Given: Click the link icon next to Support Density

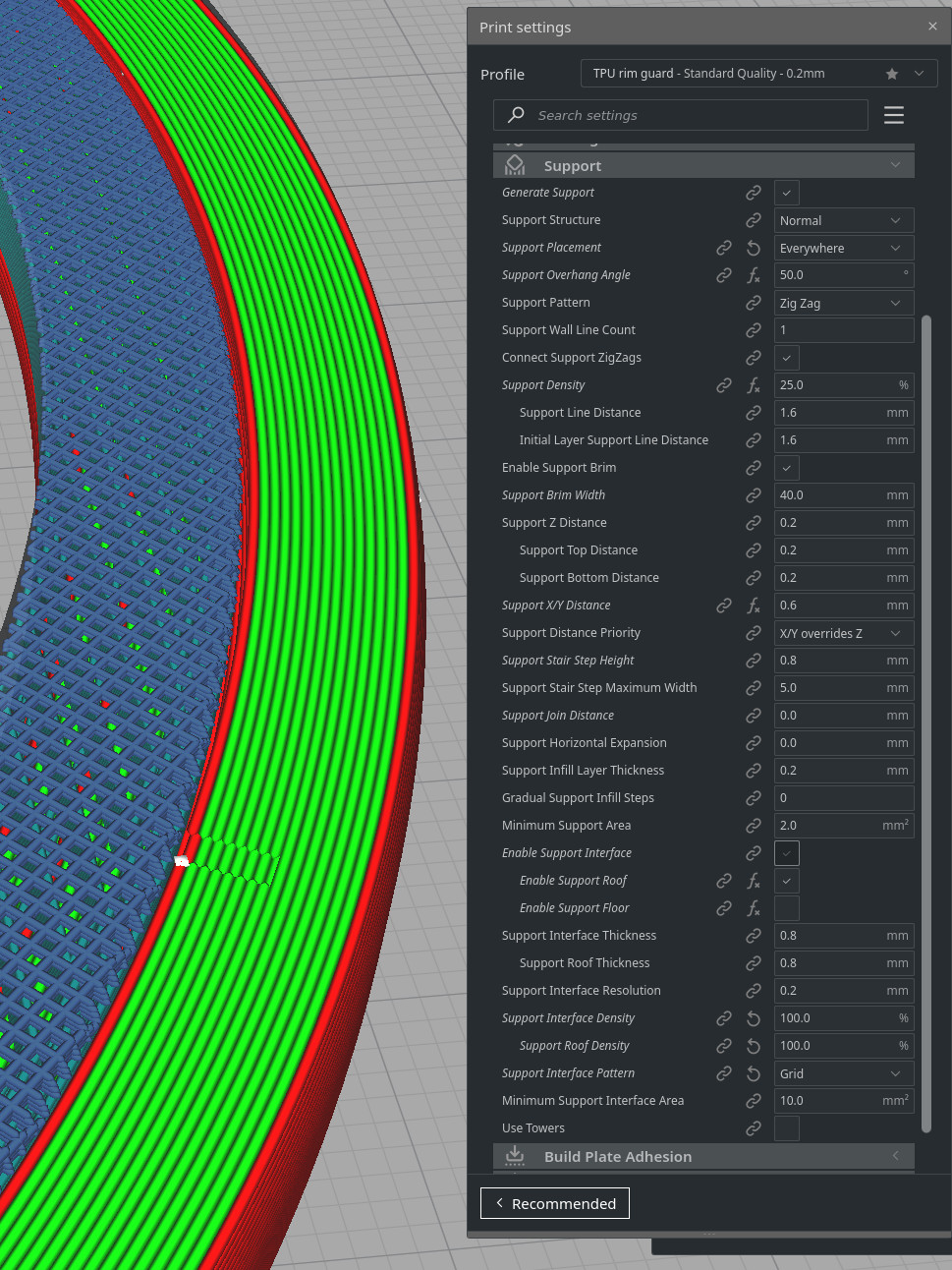Looking at the screenshot, I should (724, 385).
